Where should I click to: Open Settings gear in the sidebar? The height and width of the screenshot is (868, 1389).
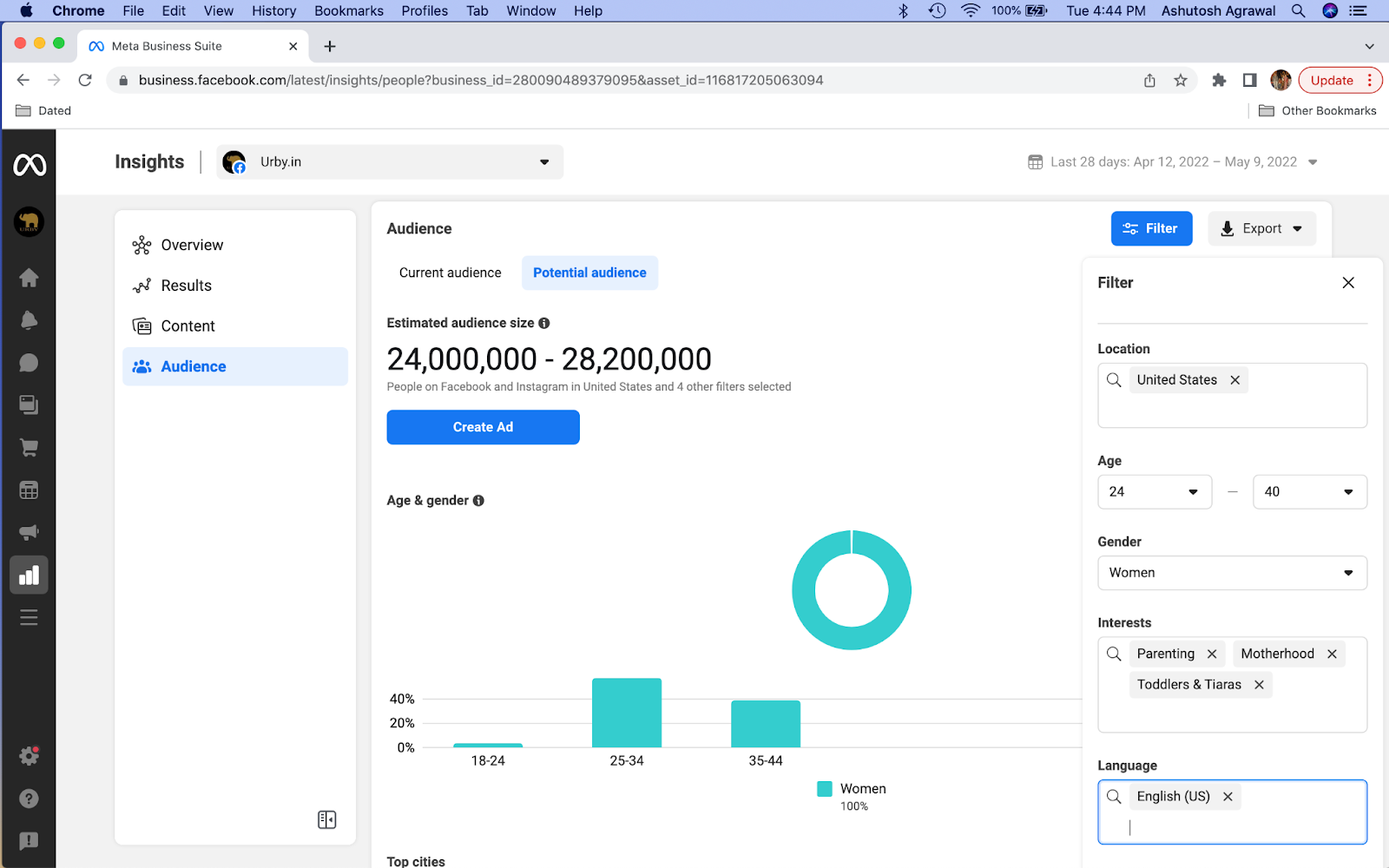point(29,756)
